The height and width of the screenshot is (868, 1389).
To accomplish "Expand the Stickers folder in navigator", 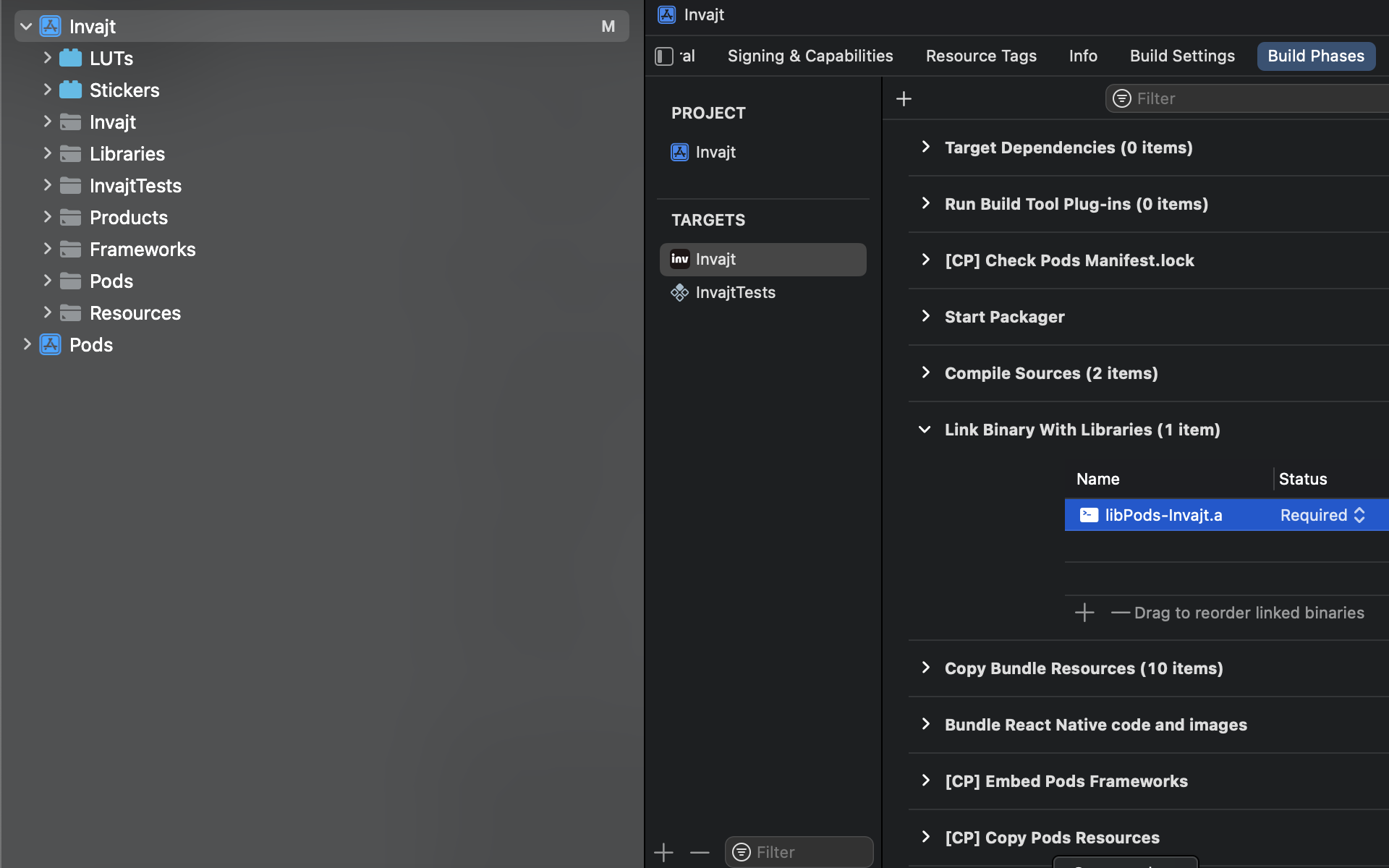I will (x=47, y=90).
